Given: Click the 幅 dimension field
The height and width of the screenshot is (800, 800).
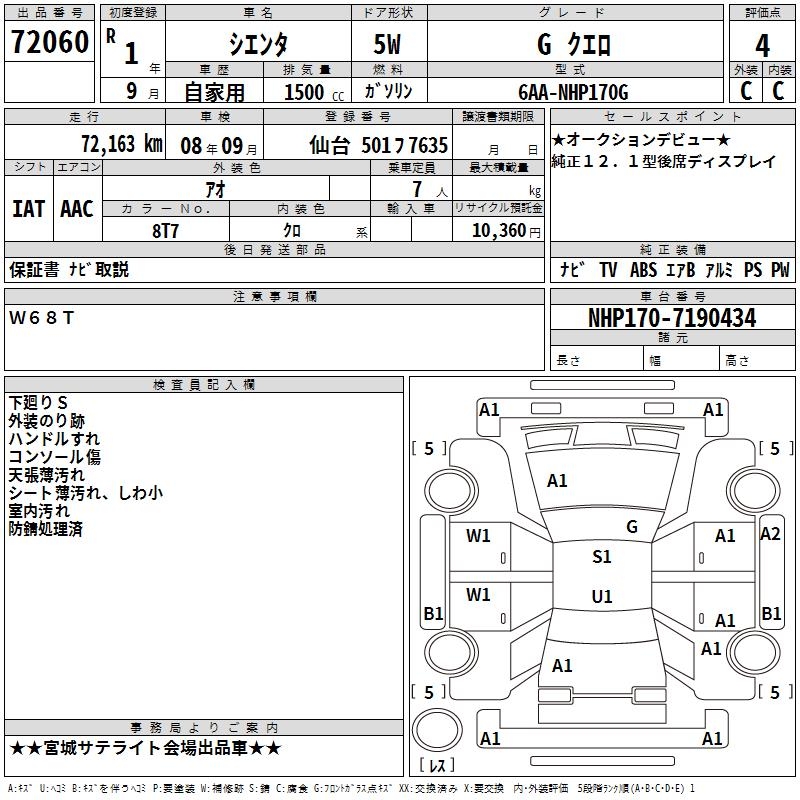Looking at the screenshot, I should tap(682, 359).
